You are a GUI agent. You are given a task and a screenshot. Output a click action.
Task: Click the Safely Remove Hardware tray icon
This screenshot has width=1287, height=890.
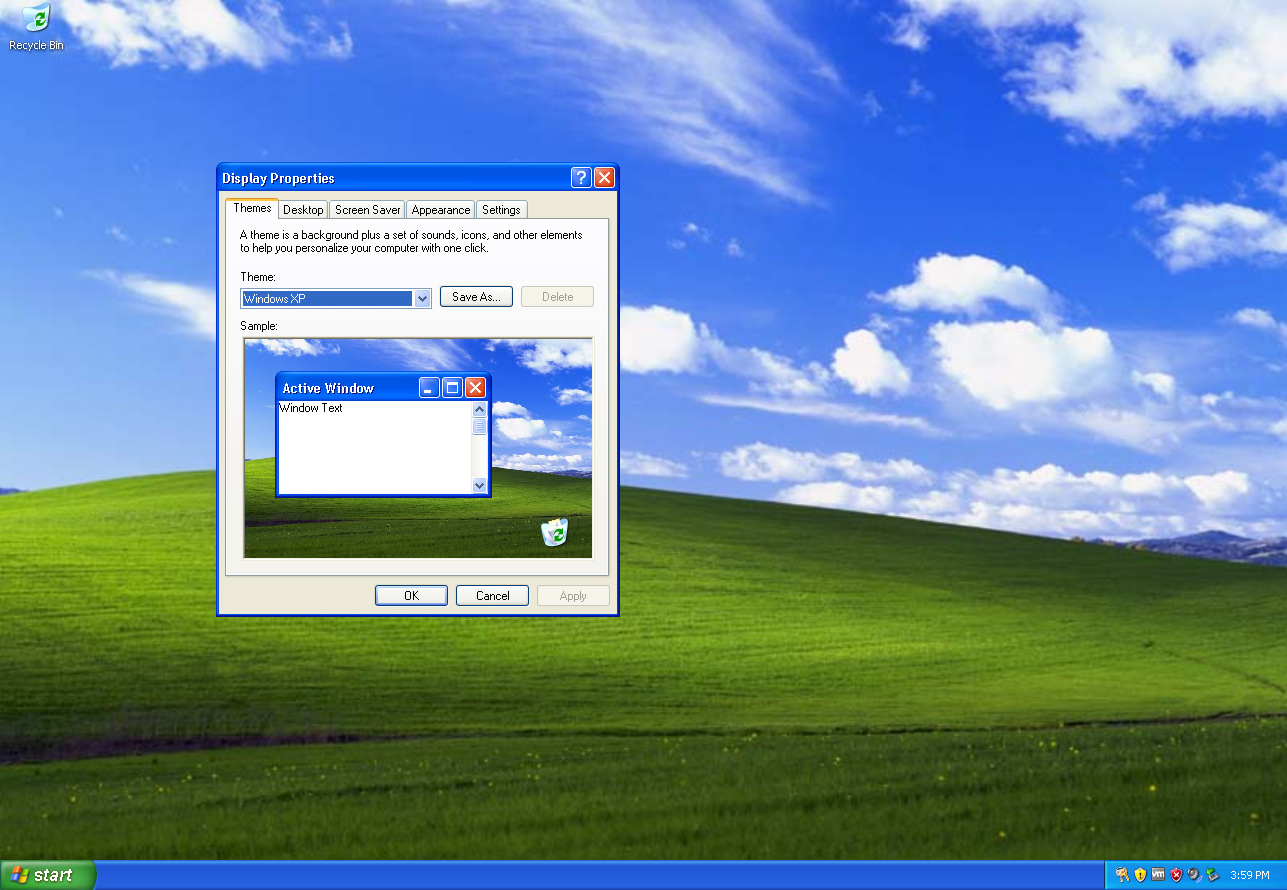click(1212, 875)
